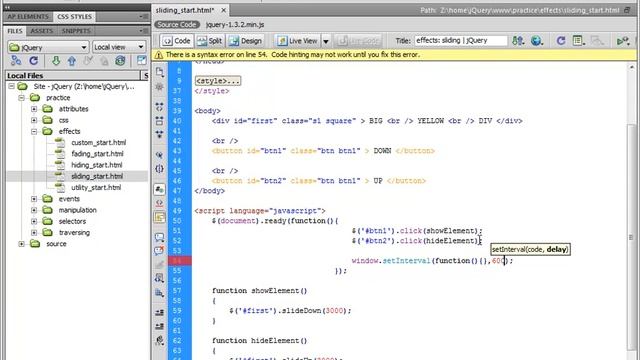Open the Live View options dropdown arrow
The image size is (640, 360).
pyautogui.click(x=326, y=41)
